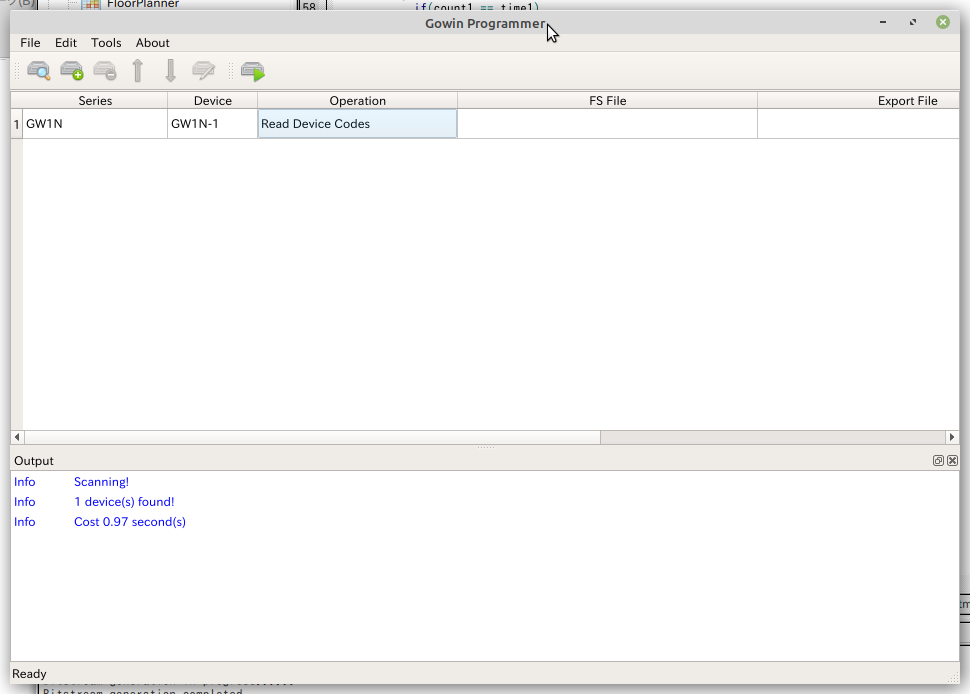Click the Series column header
Image resolution: width=970 pixels, height=694 pixels.
coord(95,101)
